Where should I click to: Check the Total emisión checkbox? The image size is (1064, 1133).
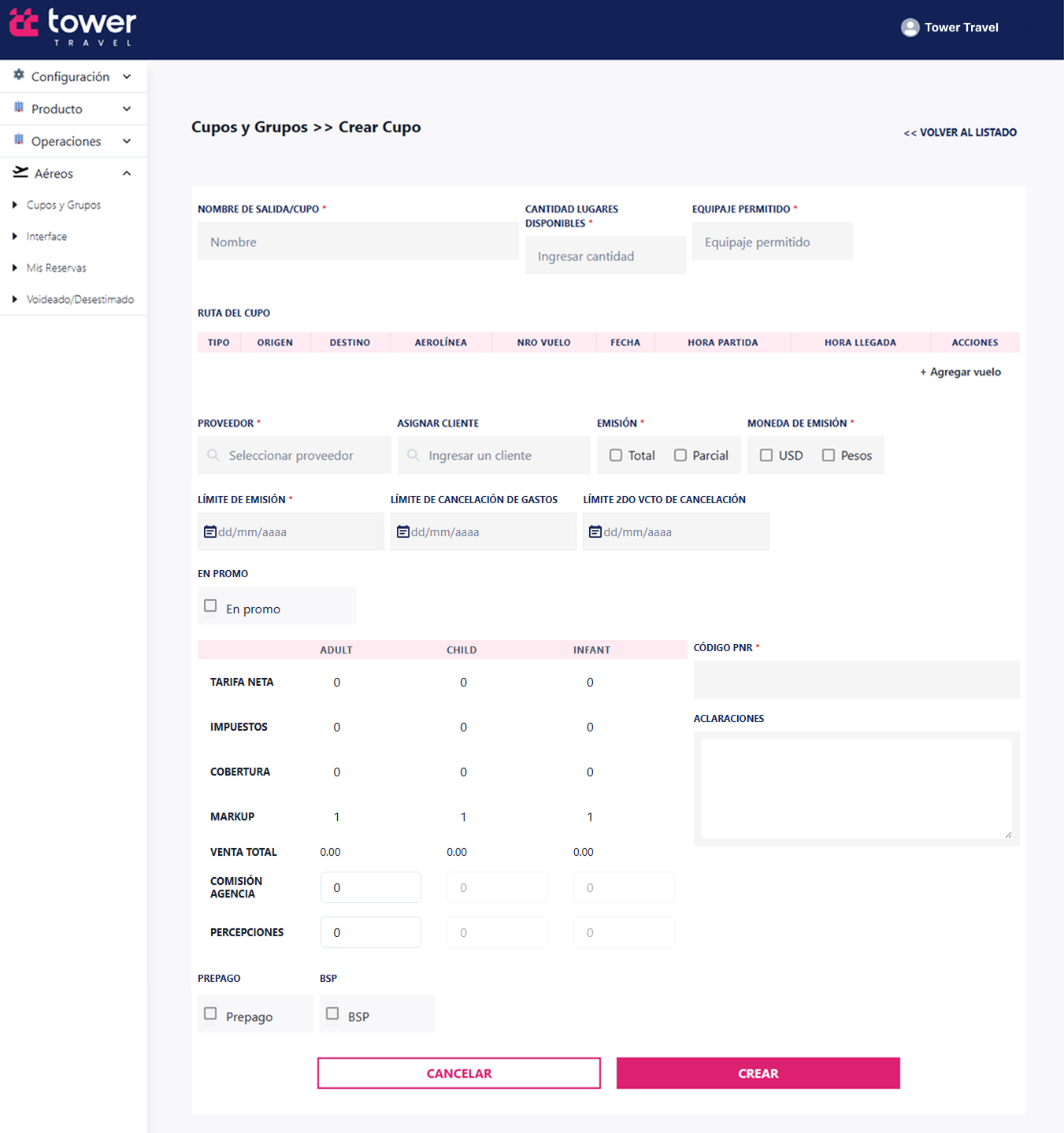point(616,455)
